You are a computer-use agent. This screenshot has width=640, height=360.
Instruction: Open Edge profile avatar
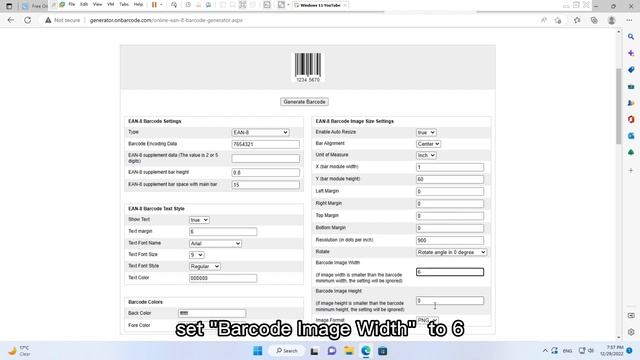(611, 20)
